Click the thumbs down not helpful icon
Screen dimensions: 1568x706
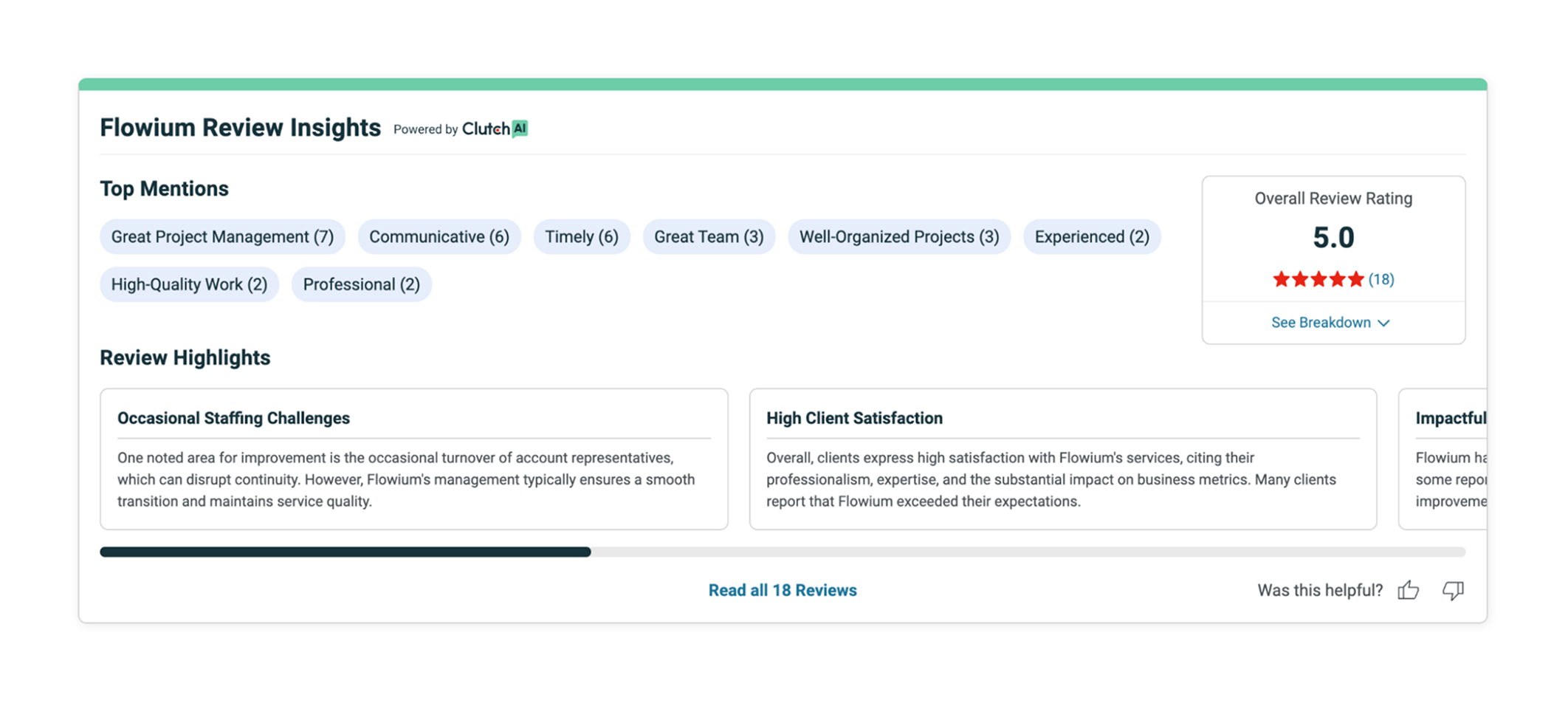pos(1453,590)
